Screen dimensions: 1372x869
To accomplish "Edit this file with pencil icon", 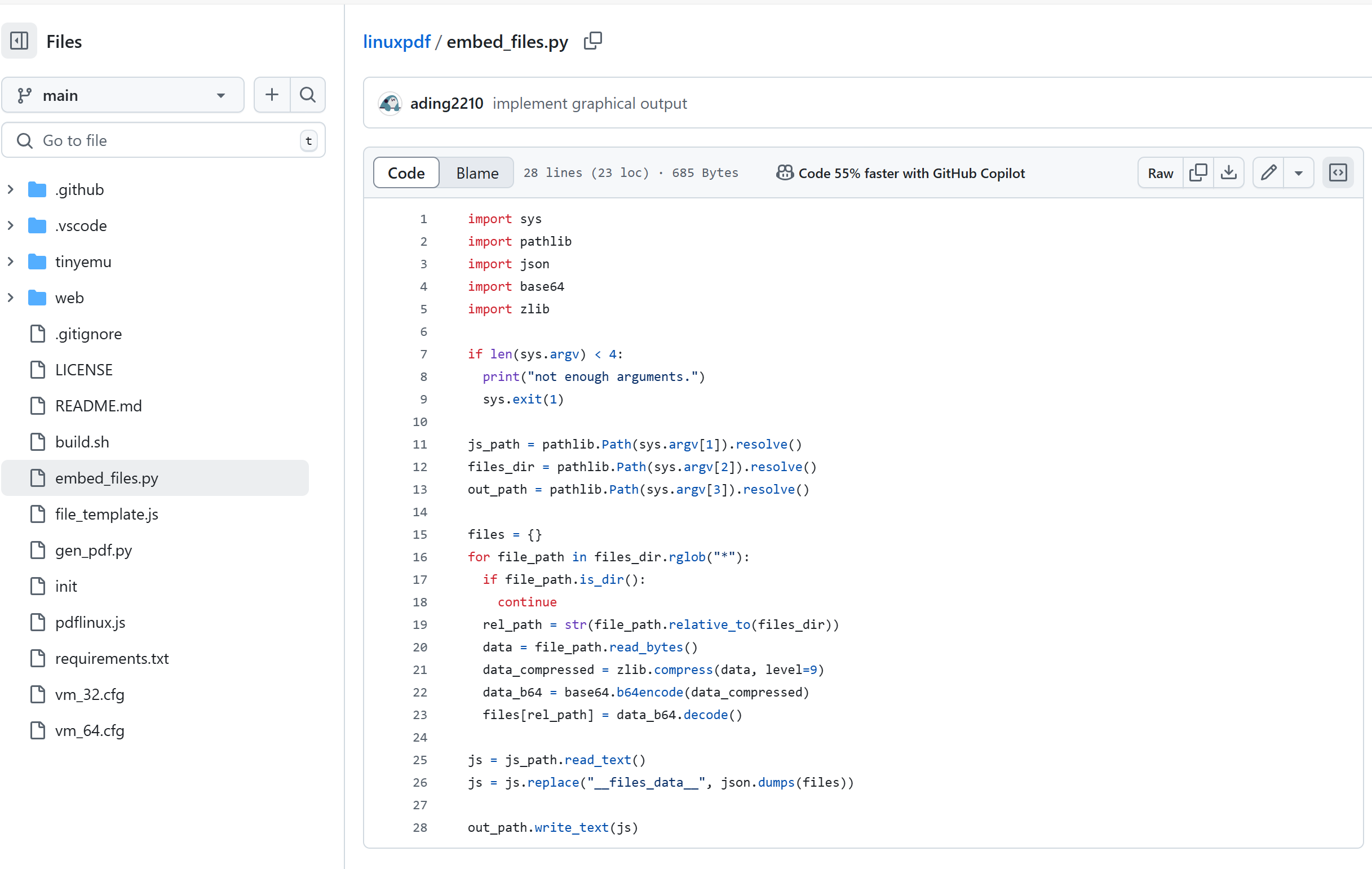I will point(1268,172).
